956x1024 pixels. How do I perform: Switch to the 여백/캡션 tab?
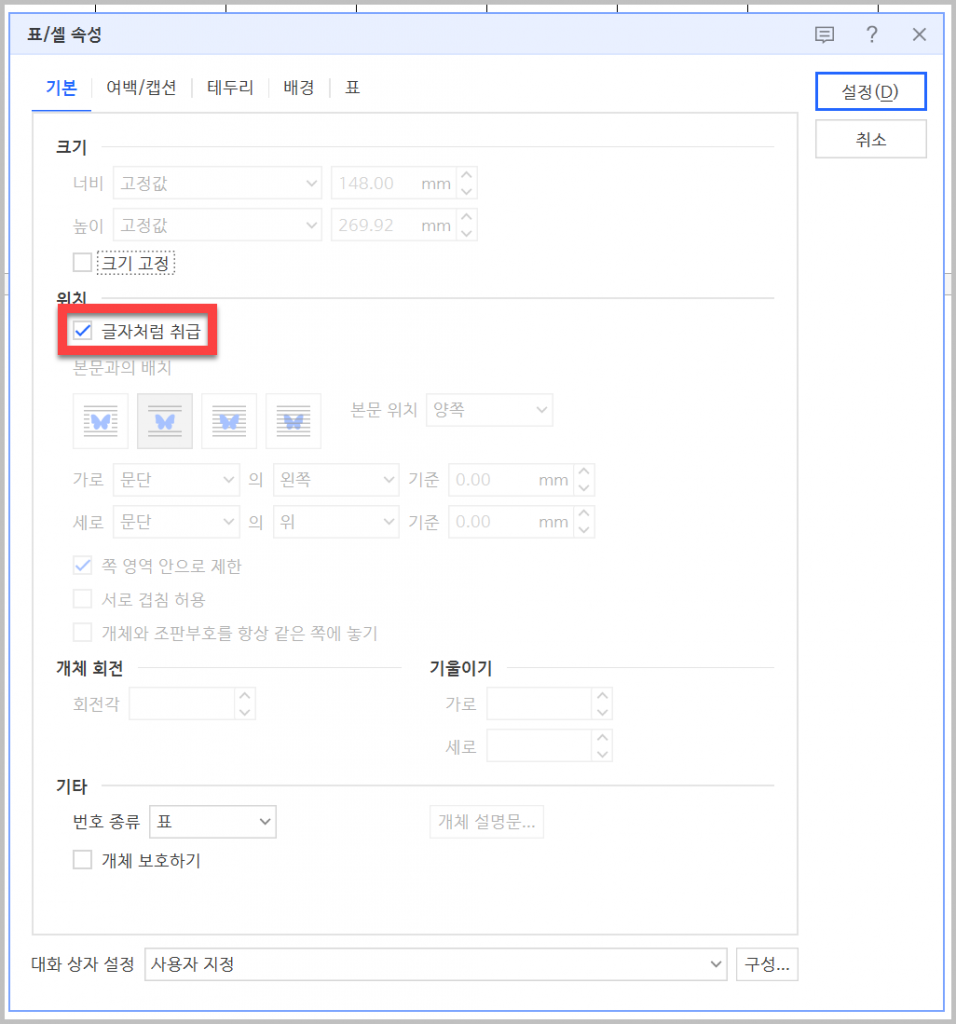click(x=141, y=88)
